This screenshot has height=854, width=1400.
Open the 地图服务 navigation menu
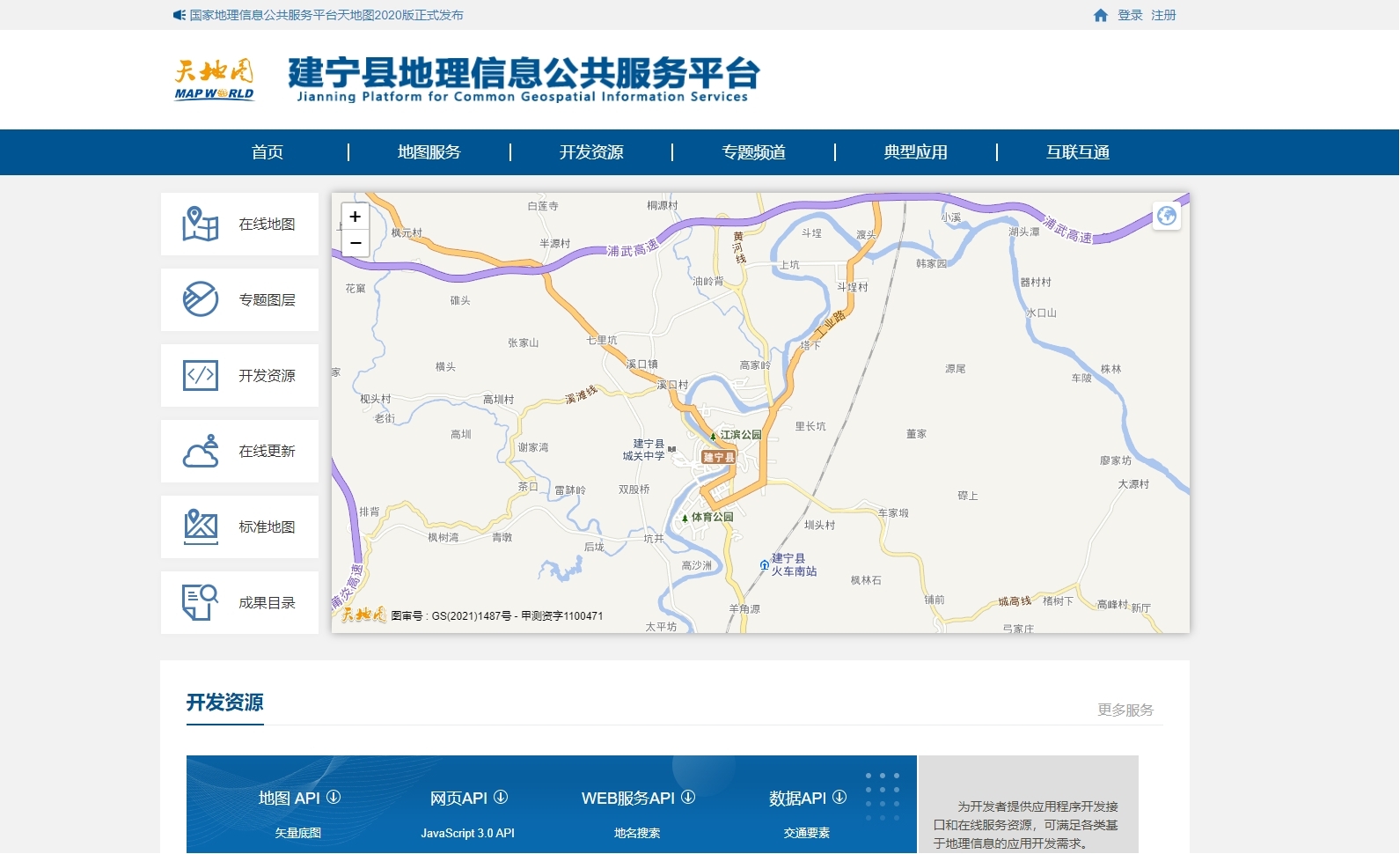429,152
